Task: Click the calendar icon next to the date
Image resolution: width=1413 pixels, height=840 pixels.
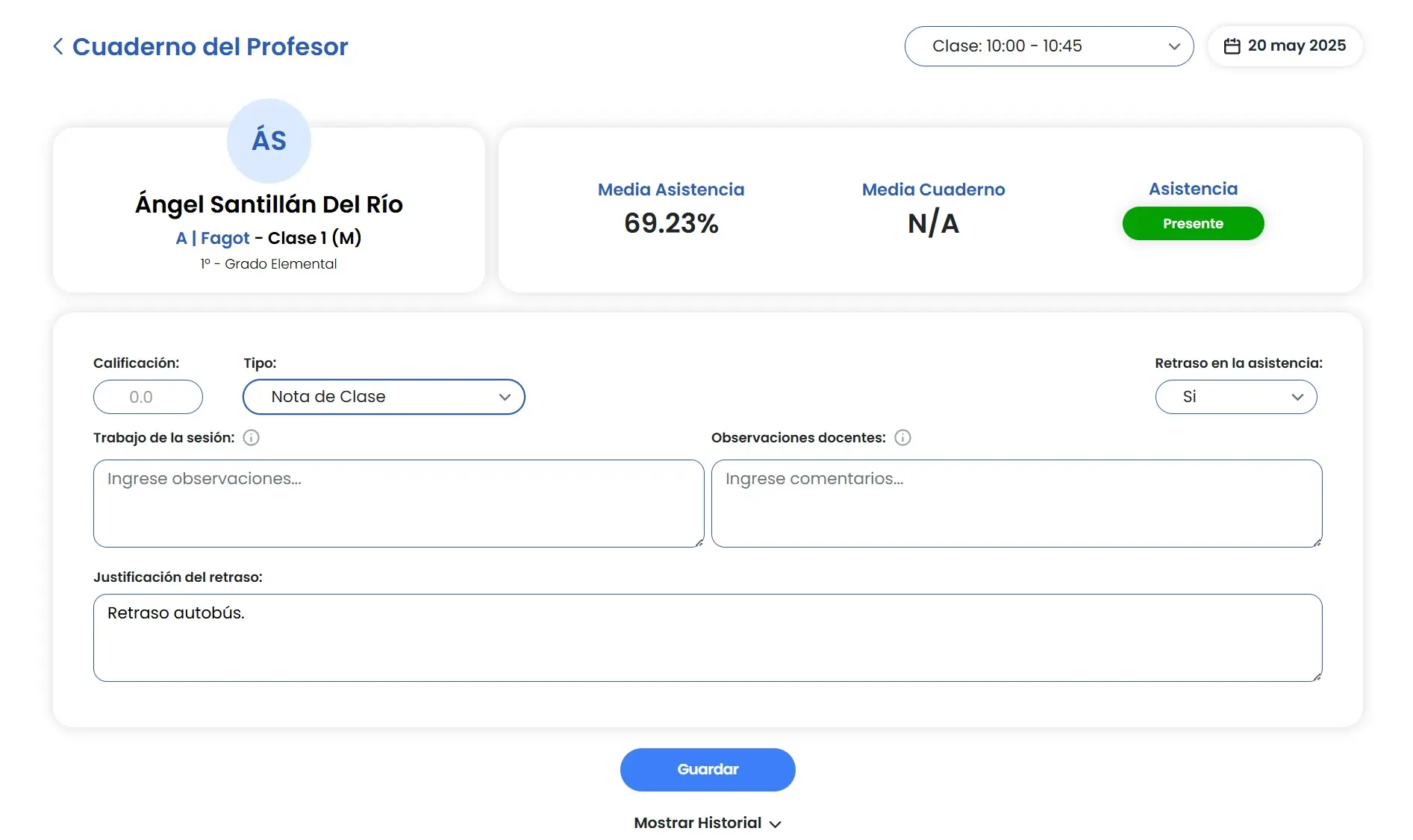Action: click(1232, 46)
